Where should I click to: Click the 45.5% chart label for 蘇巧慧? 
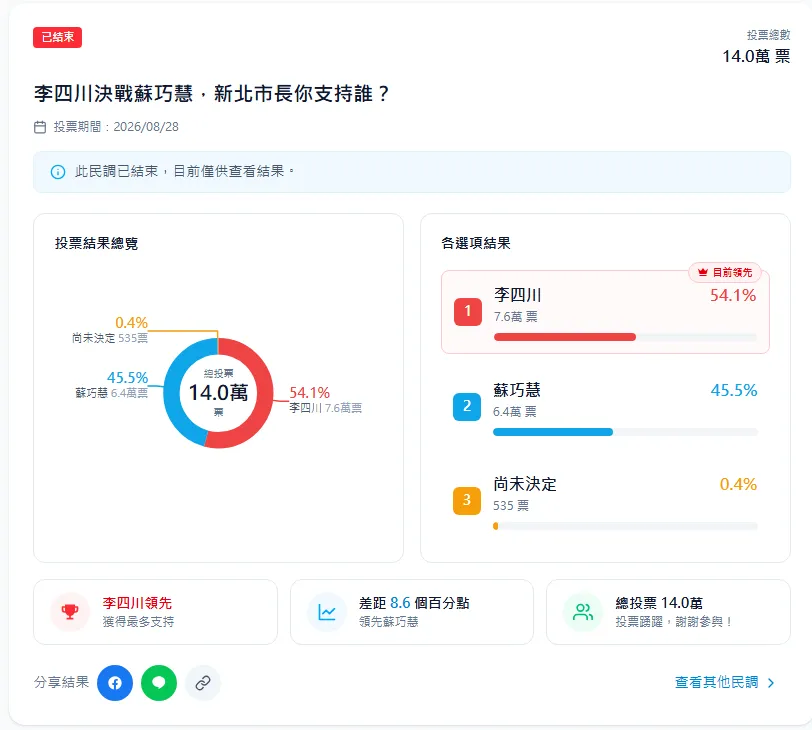point(127,377)
